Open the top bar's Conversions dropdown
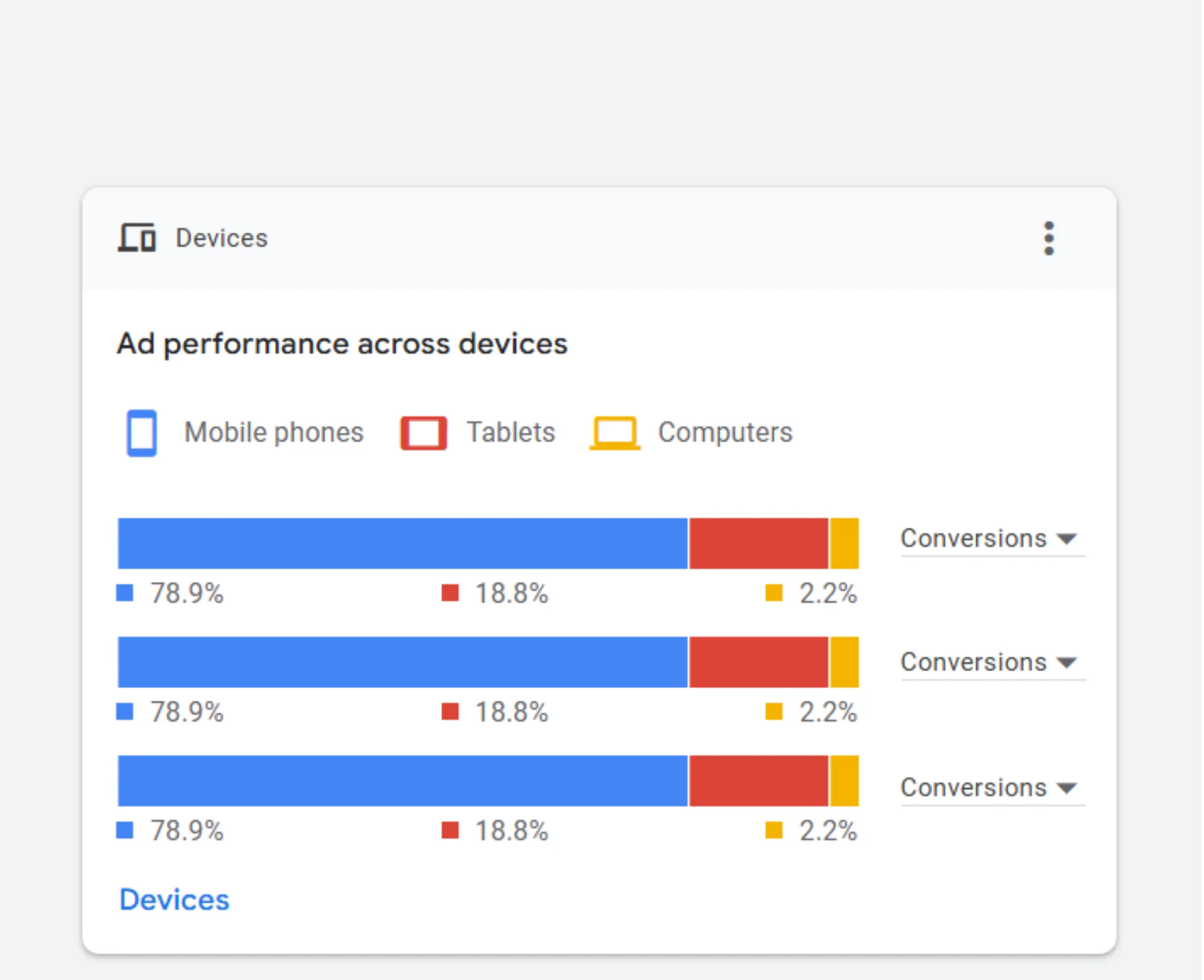This screenshot has height=980, width=1204. click(991, 539)
